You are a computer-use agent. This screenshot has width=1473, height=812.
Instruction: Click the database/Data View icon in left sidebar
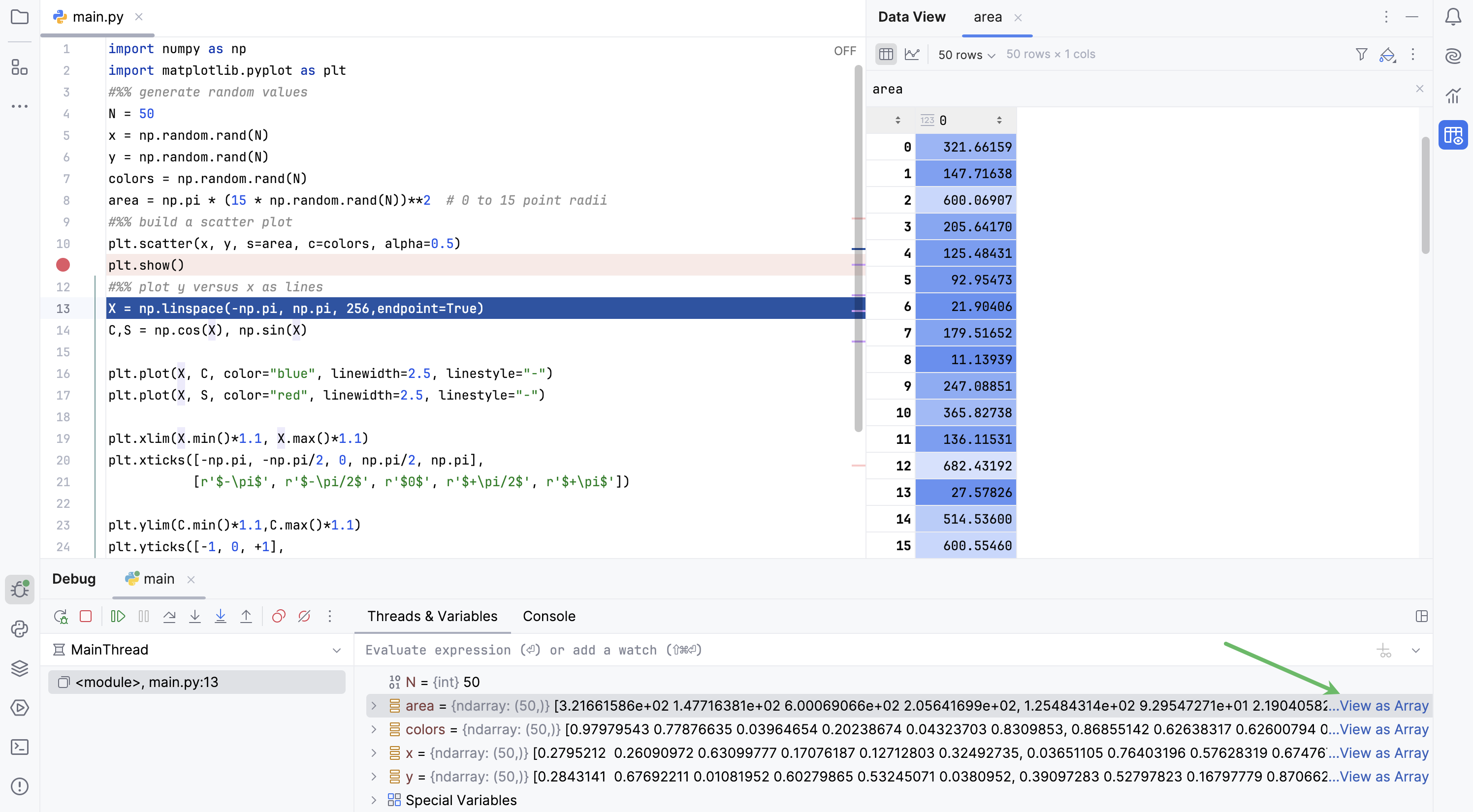point(1451,134)
